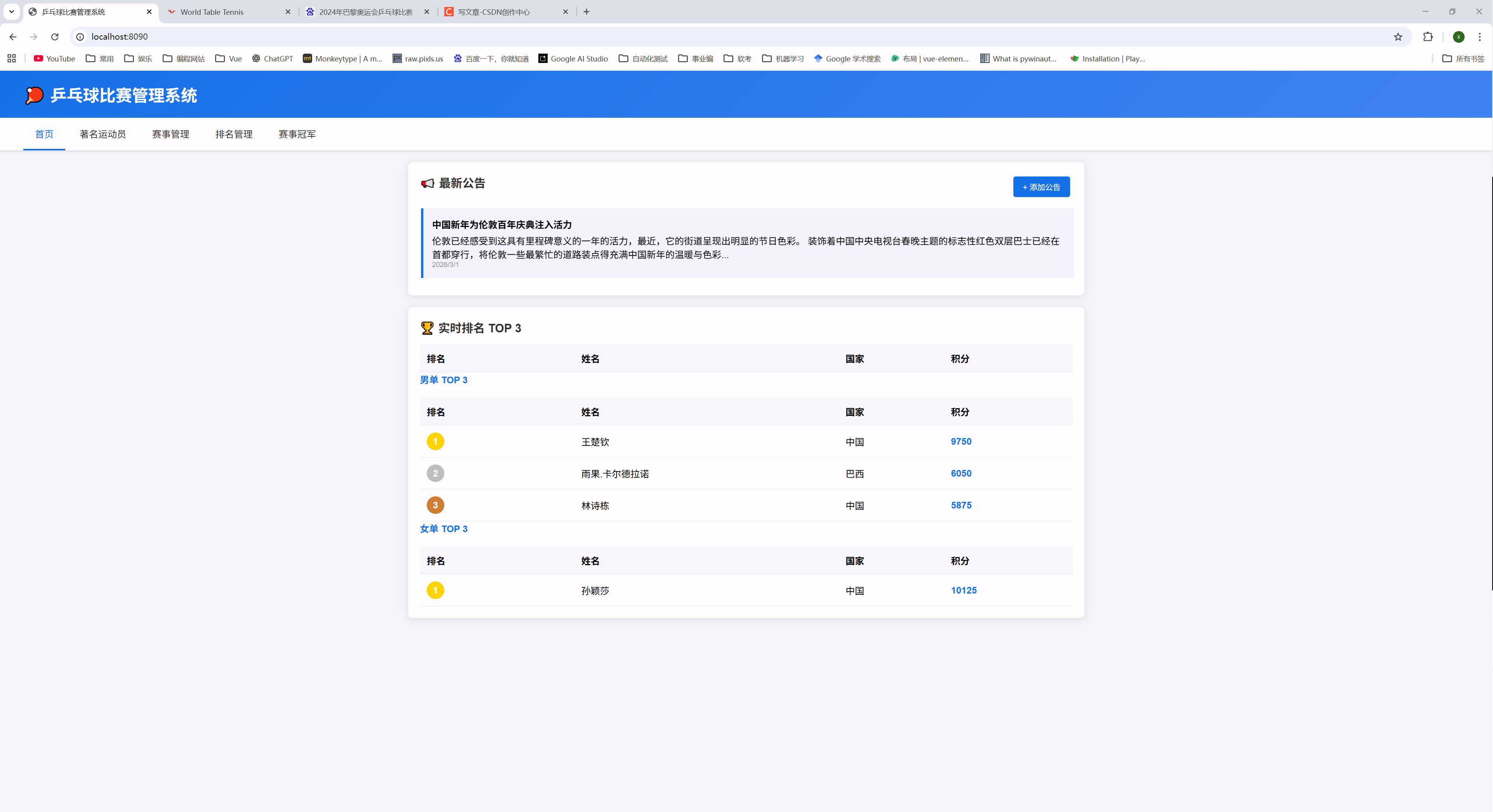Reload the page with refresh icon
This screenshot has width=1493, height=812.
54,37
